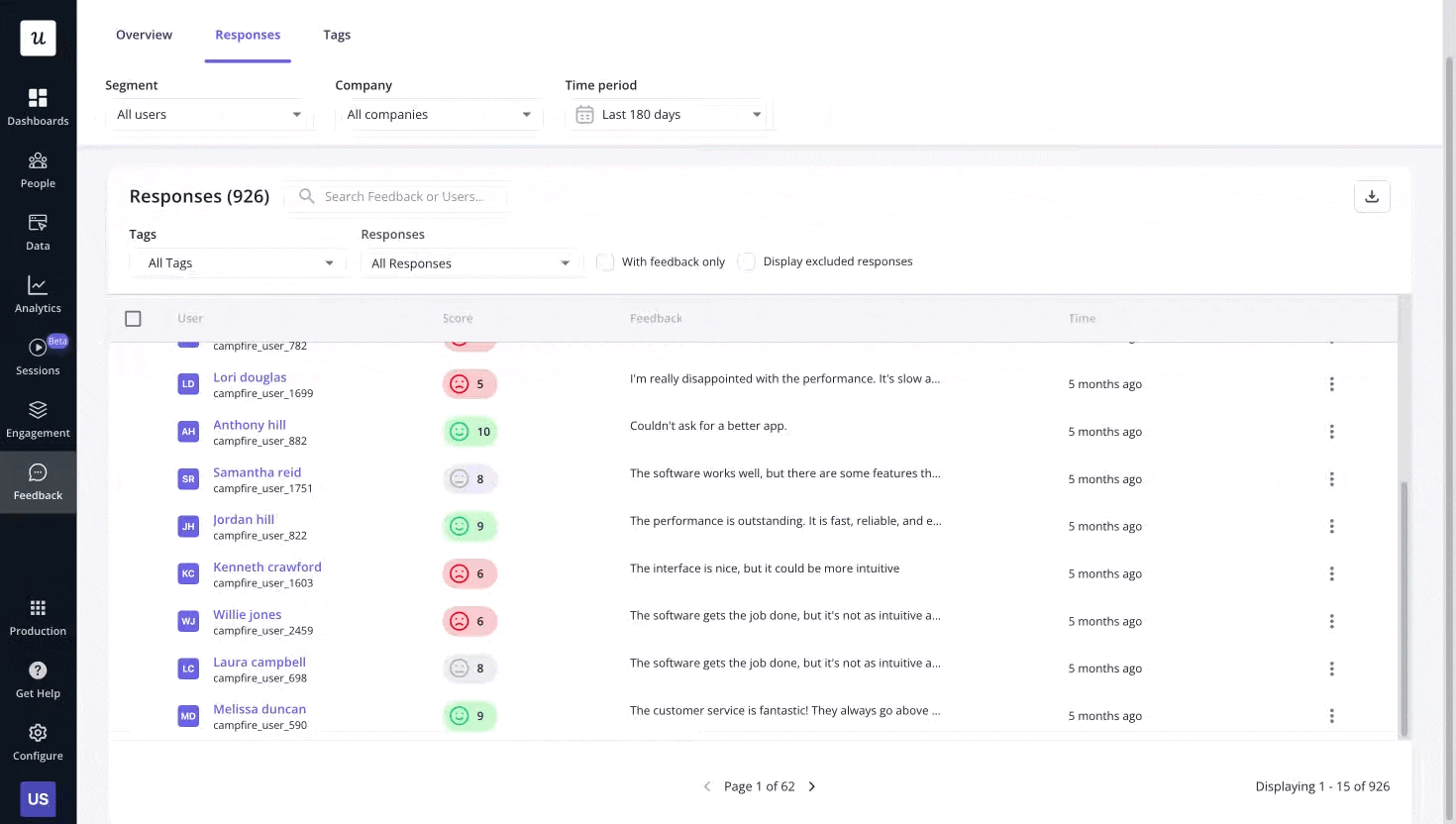Open the Tags tab
Screen dimensions: 1456x824
[x=337, y=35]
